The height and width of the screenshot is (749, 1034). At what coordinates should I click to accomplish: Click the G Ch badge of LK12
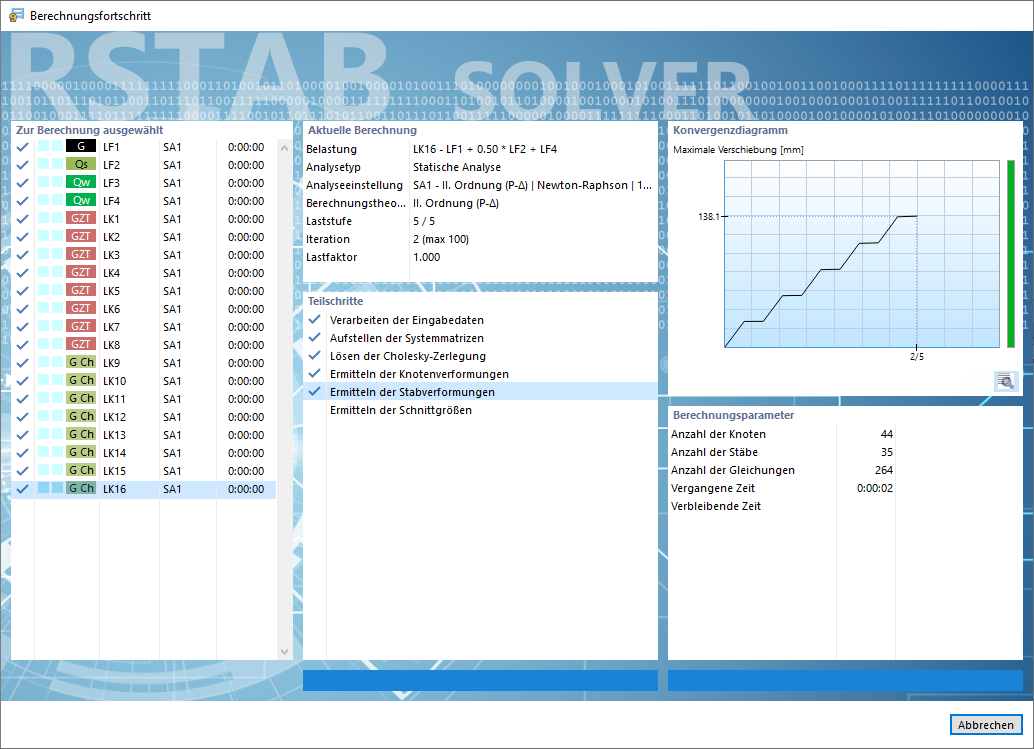[x=81, y=416]
